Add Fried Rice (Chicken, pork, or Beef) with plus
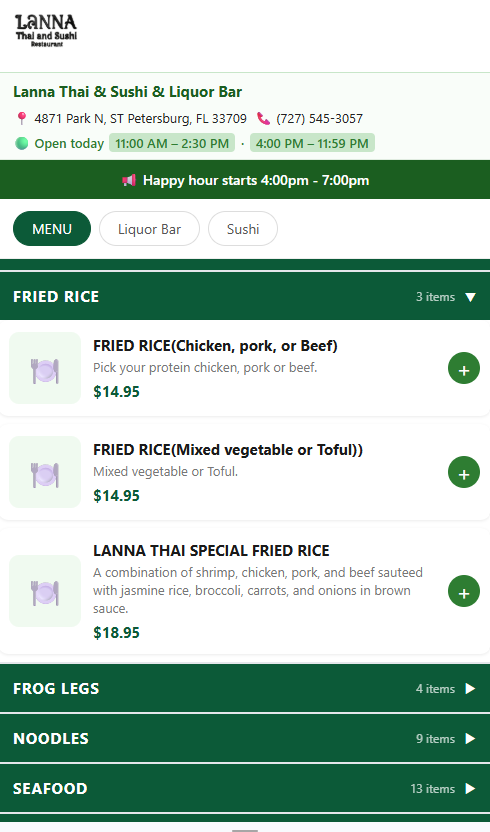The height and width of the screenshot is (832, 490). click(x=463, y=368)
